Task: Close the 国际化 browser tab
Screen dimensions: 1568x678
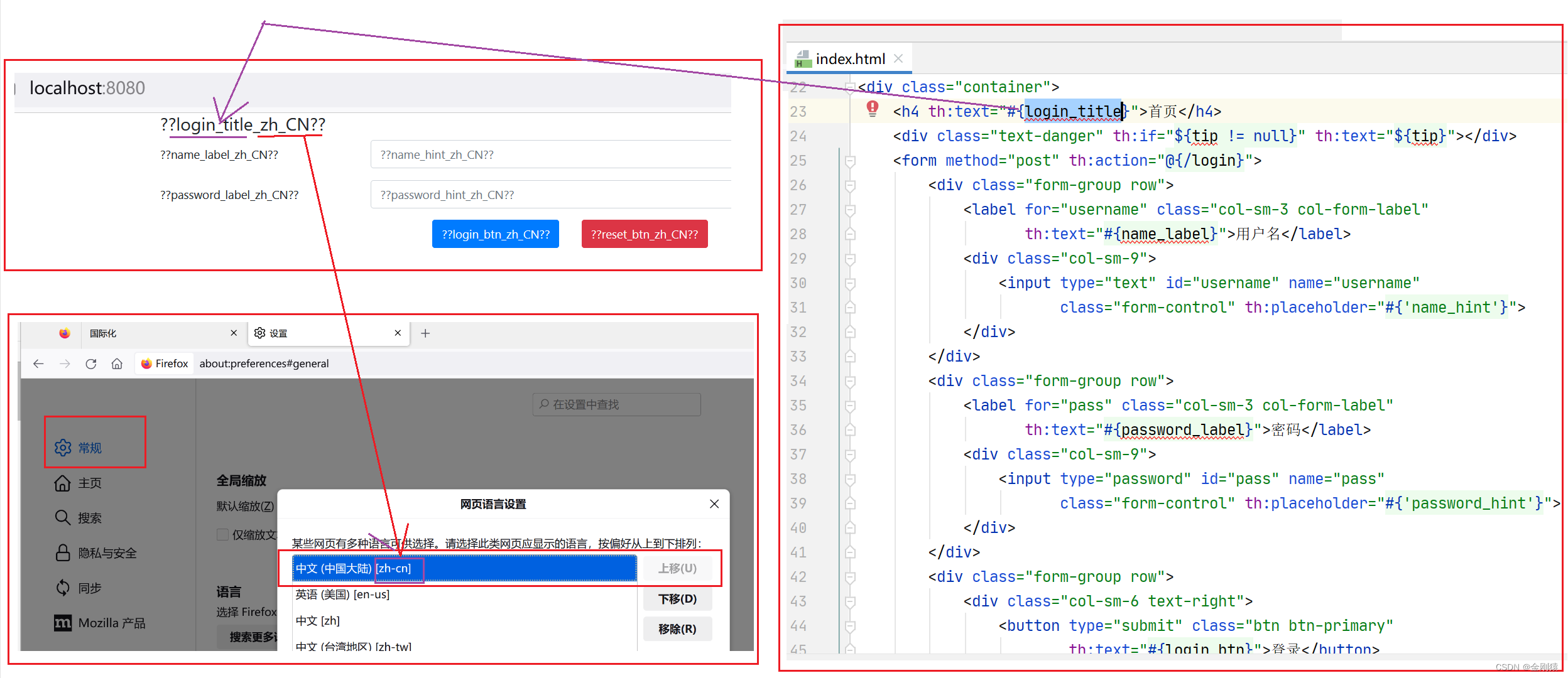Action: [234, 333]
